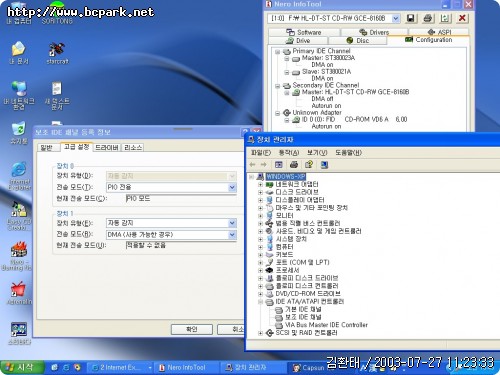500x375 pixels.
Task: Open the drive selector dropdown in Nero InfoTool
Action: coord(395,18)
